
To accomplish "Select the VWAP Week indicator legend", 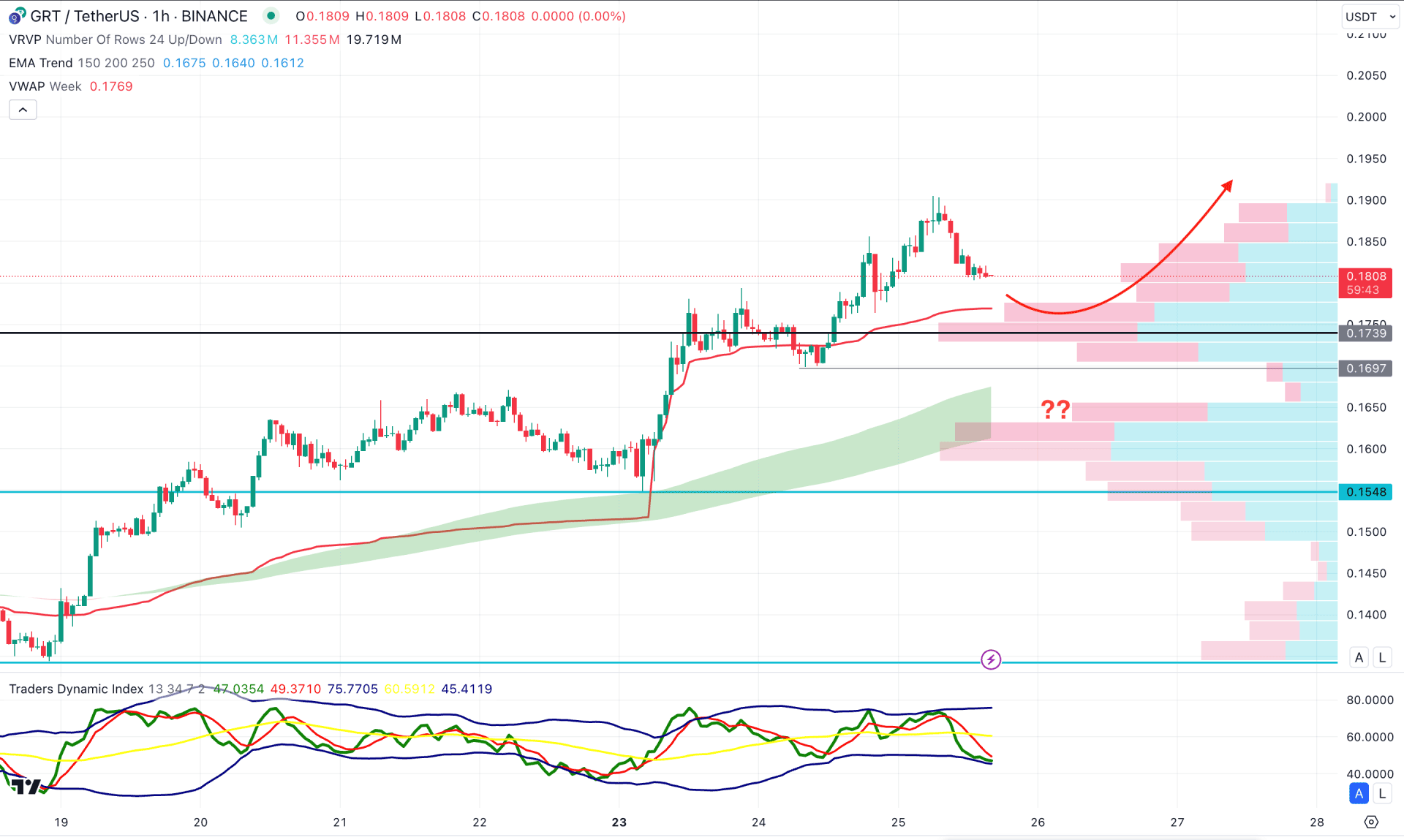I will tap(45, 86).
